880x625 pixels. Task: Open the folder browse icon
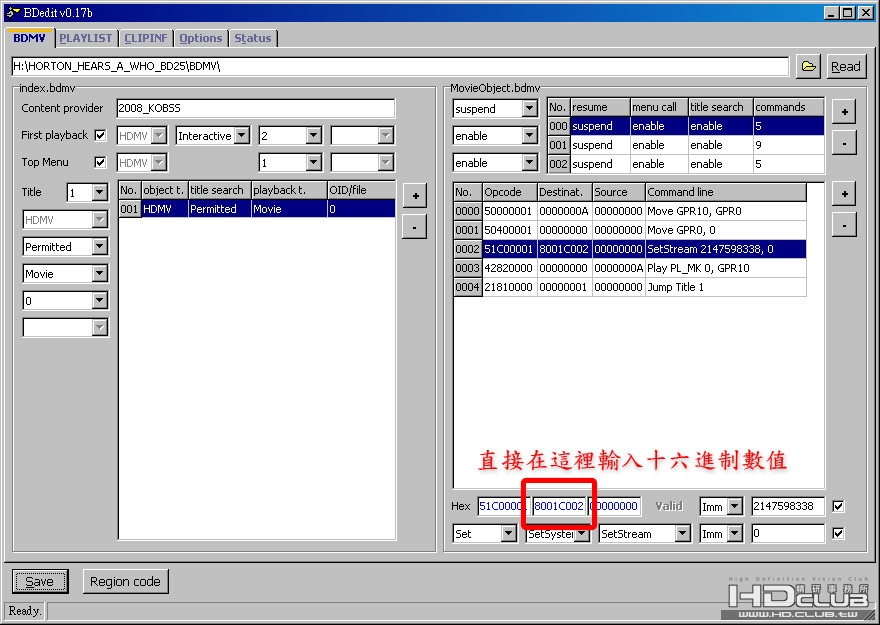[808, 66]
